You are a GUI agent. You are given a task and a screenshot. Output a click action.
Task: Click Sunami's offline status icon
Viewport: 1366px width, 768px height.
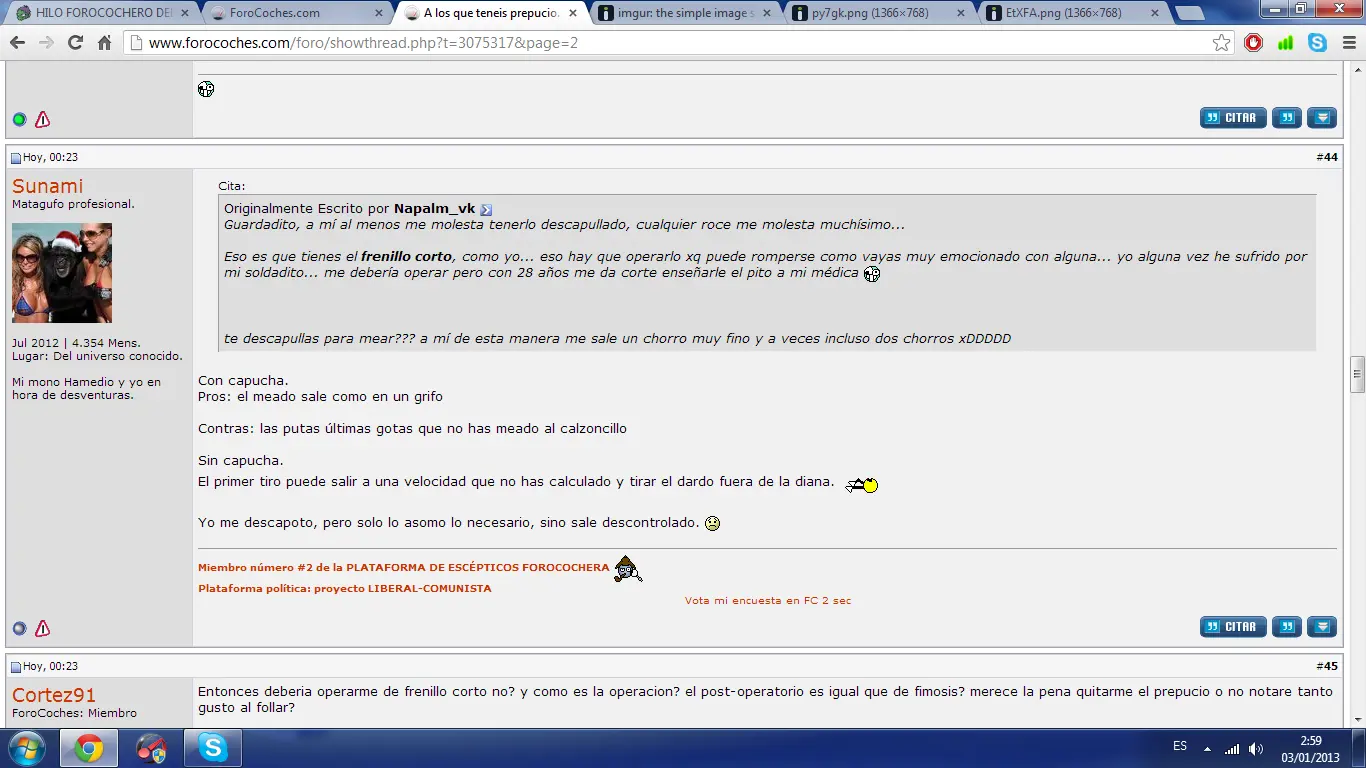coord(19,629)
